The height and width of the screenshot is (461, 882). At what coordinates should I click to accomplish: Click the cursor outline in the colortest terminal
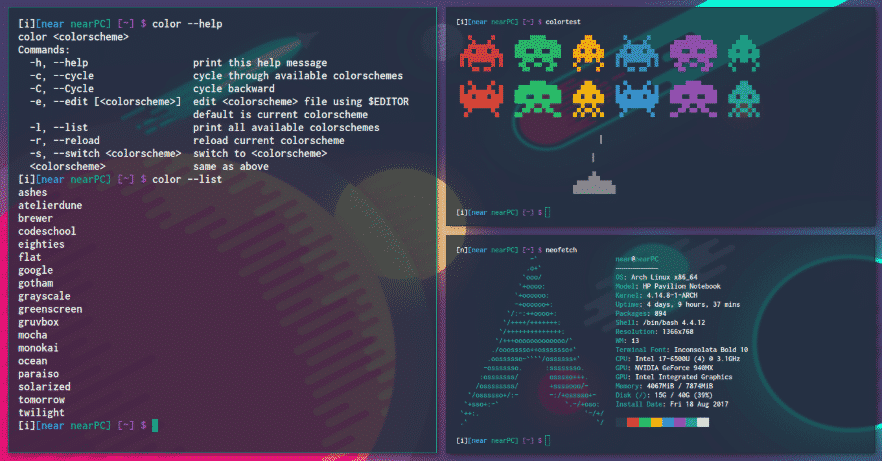click(548, 213)
